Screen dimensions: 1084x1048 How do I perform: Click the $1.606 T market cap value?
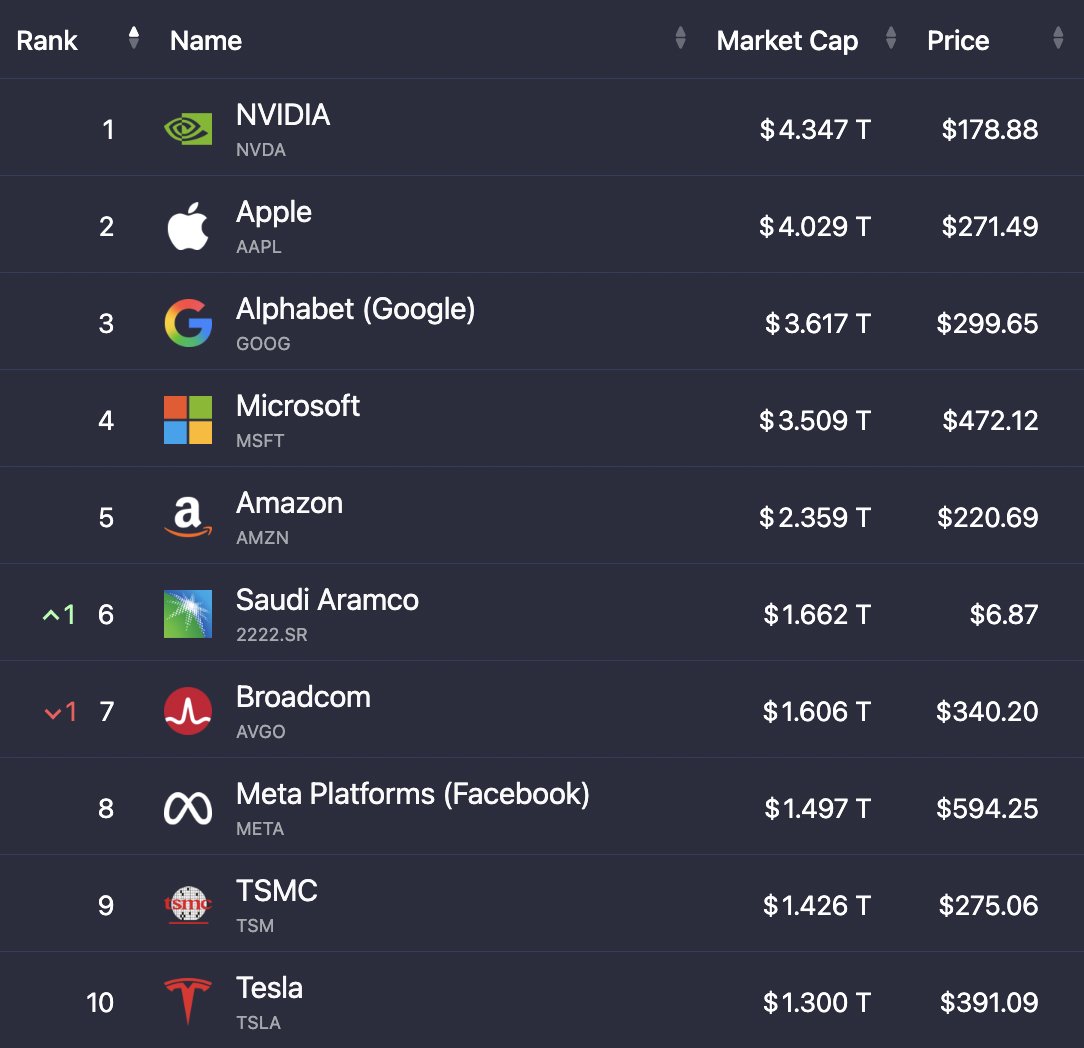pyautogui.click(x=816, y=711)
